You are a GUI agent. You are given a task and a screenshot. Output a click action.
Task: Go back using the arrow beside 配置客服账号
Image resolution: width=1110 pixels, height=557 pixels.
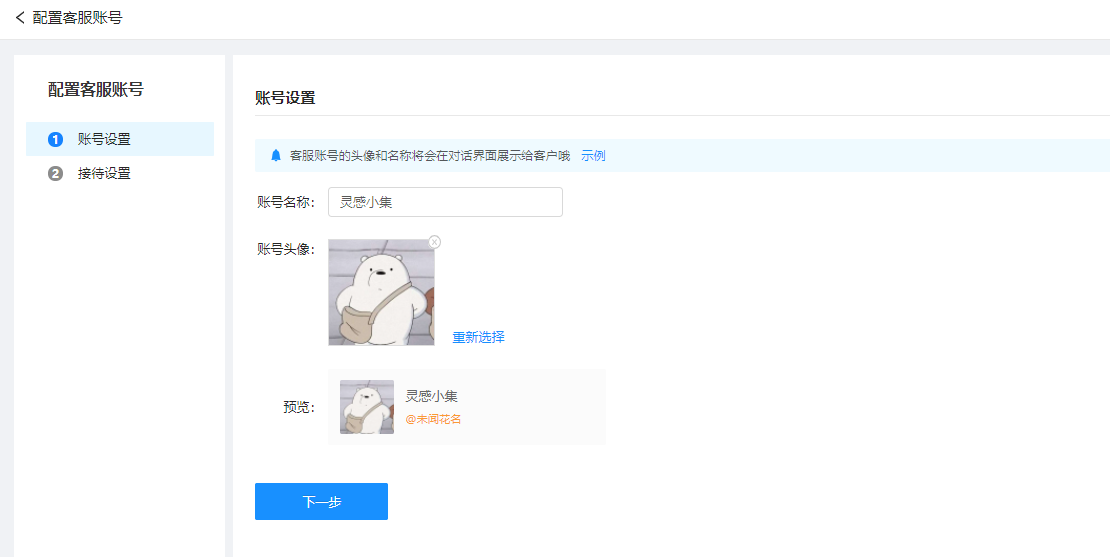tap(20, 18)
